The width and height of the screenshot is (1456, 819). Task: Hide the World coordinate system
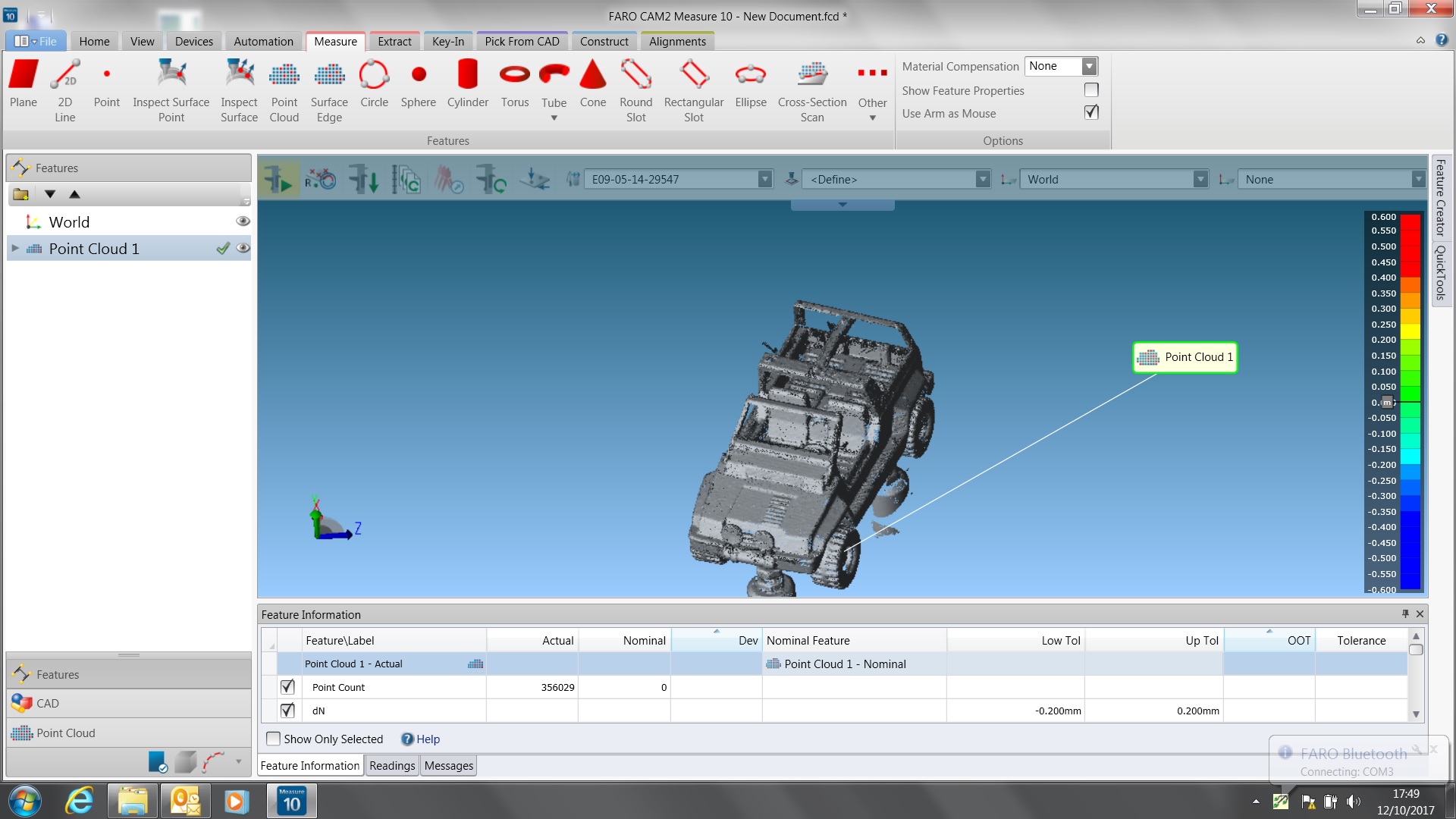[x=243, y=221]
